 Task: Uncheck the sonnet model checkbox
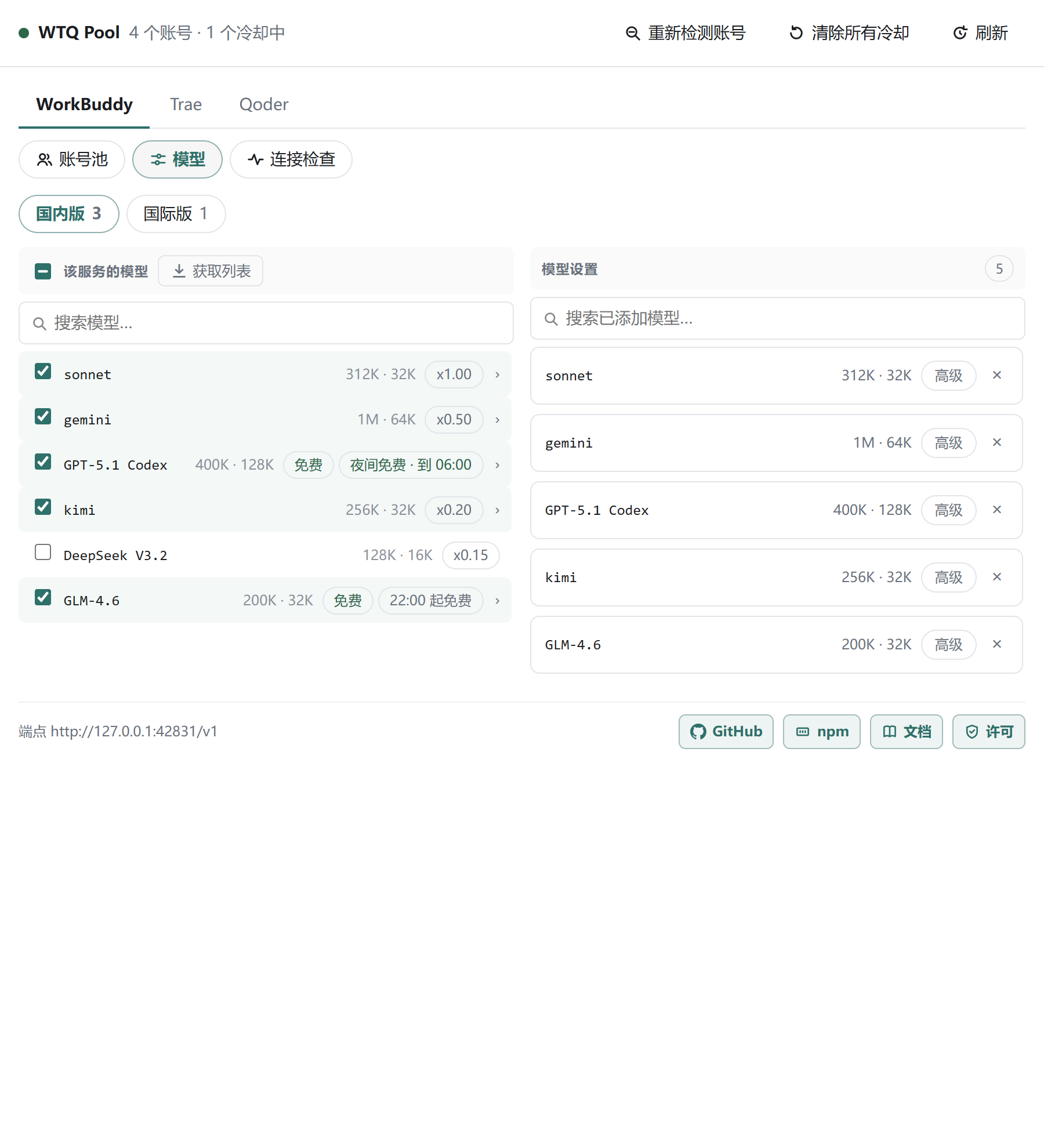tap(43, 371)
